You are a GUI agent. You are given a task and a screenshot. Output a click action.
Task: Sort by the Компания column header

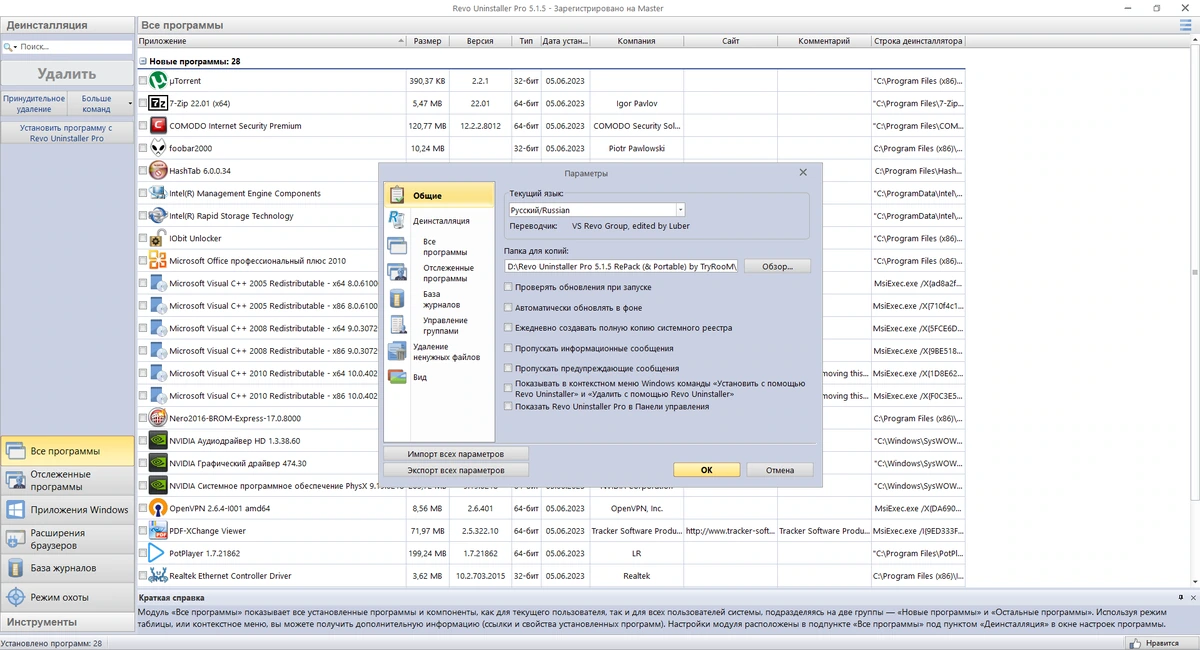(x=636, y=41)
